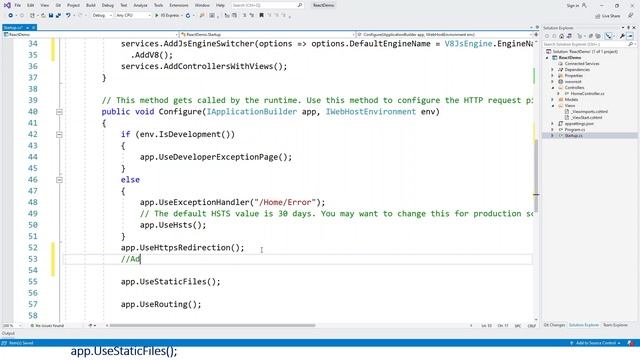Image resolution: width=640 pixels, height=360 pixels.
Task: Click the Live Share icon
Action: pyautogui.click(x=598, y=16)
